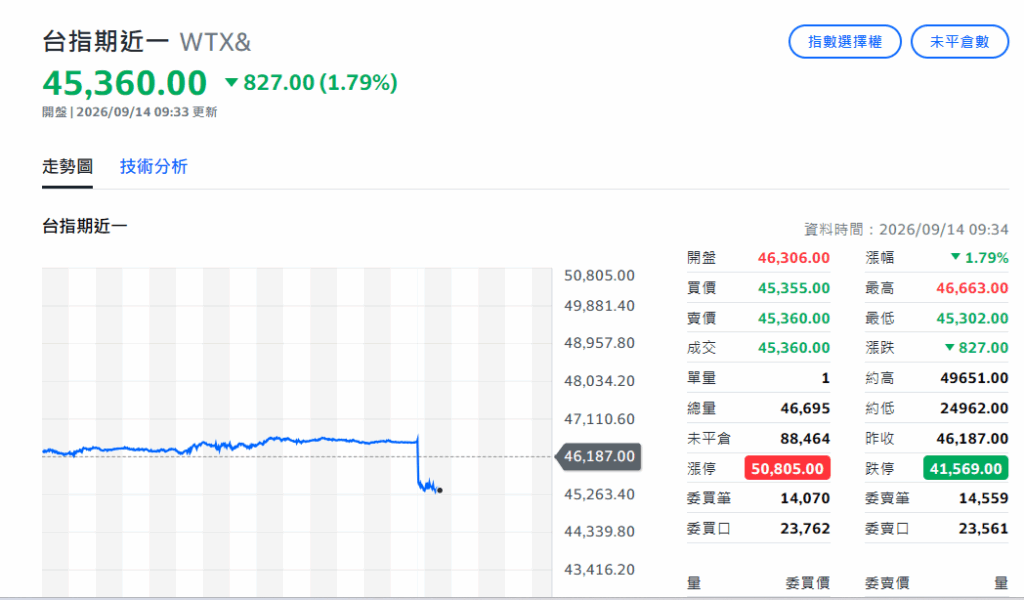The image size is (1024, 600).
Task: Click the red 漲停 50,805.00 badge
Action: pos(787,469)
